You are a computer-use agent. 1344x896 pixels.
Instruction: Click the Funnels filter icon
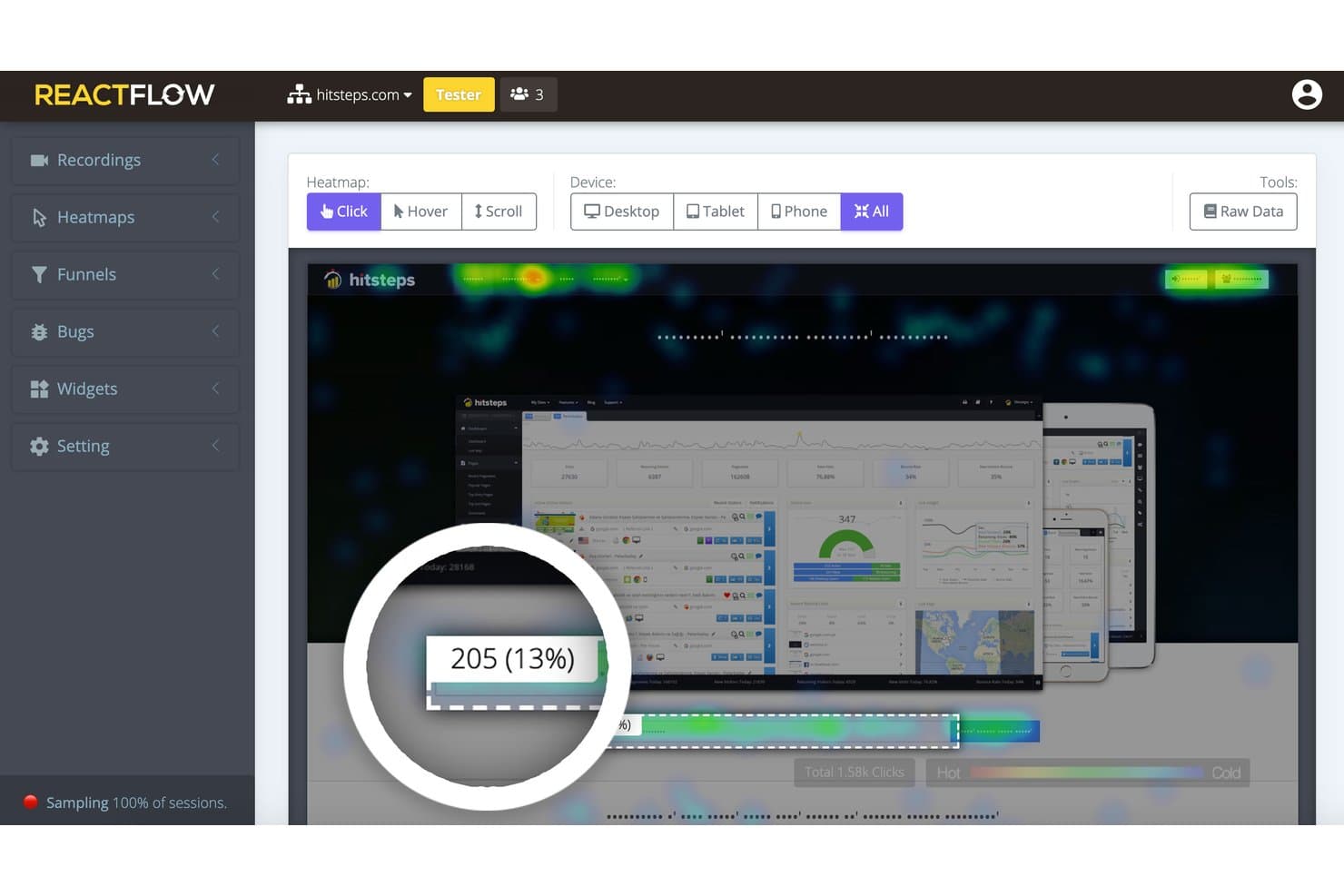point(39,274)
